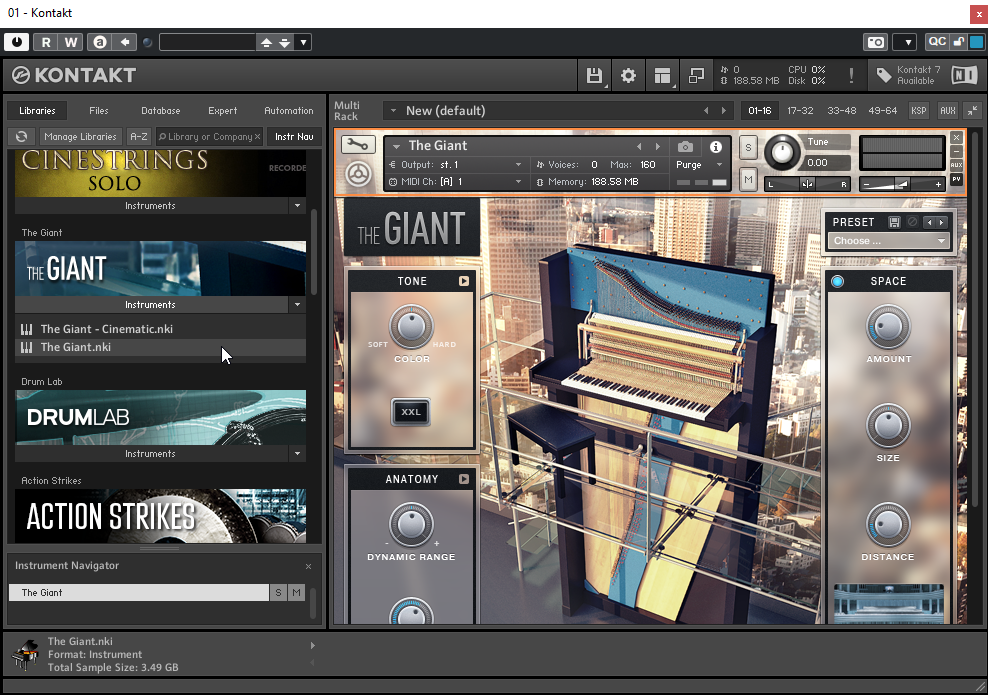Click the round NI emblem below wrench
The image size is (988, 695).
click(x=358, y=174)
